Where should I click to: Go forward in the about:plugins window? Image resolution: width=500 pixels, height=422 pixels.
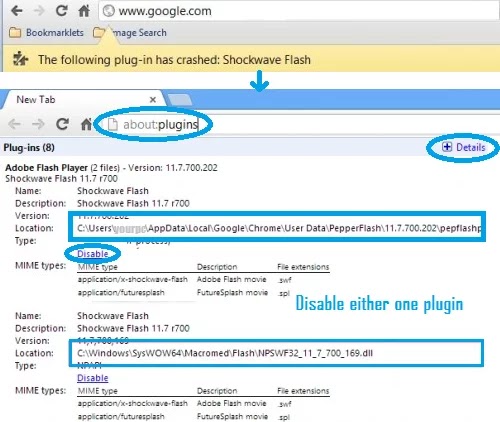tap(38, 124)
